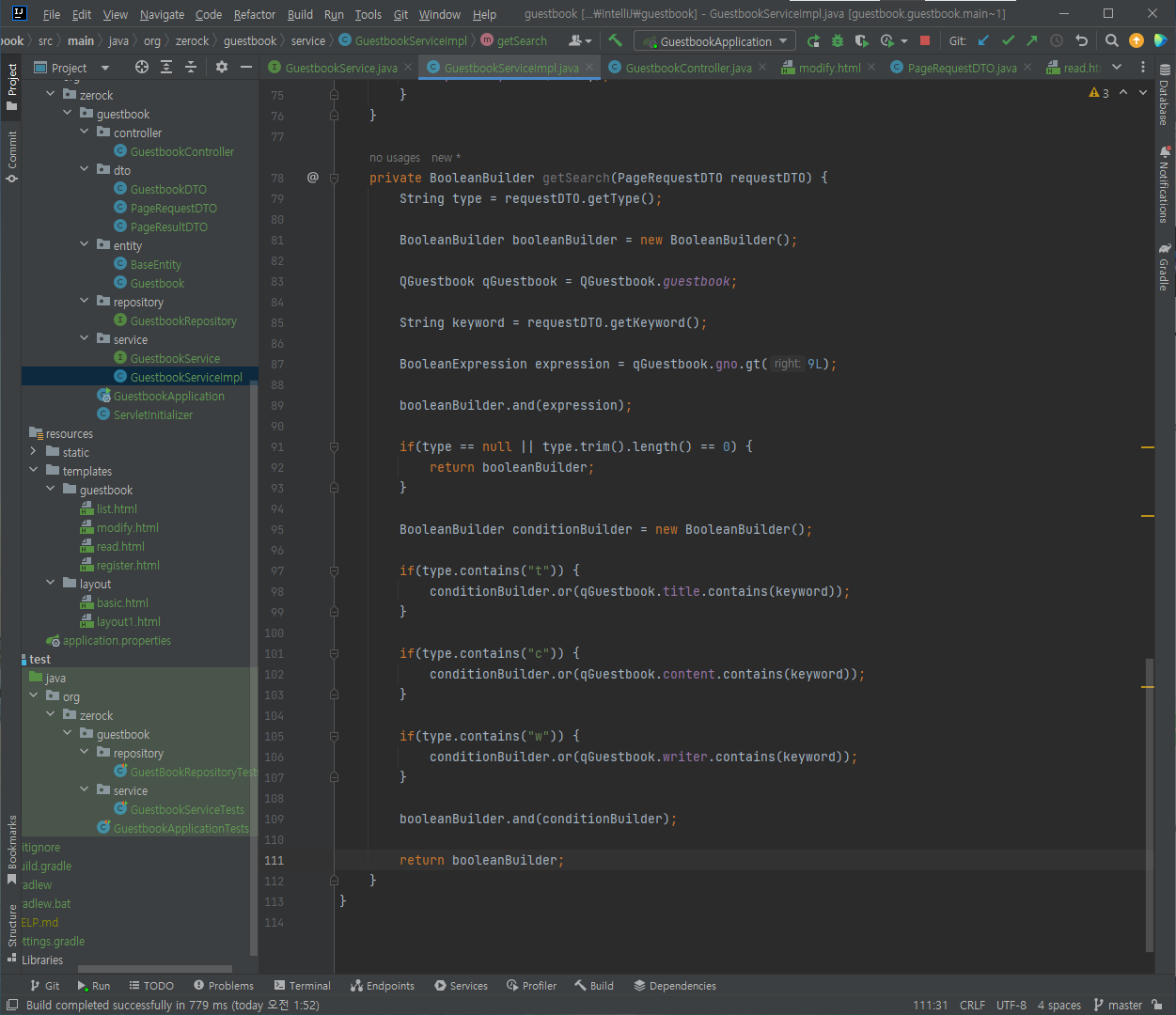The height and width of the screenshot is (1015, 1176).
Task: Toggle the Profiler tool window
Action: point(532,986)
